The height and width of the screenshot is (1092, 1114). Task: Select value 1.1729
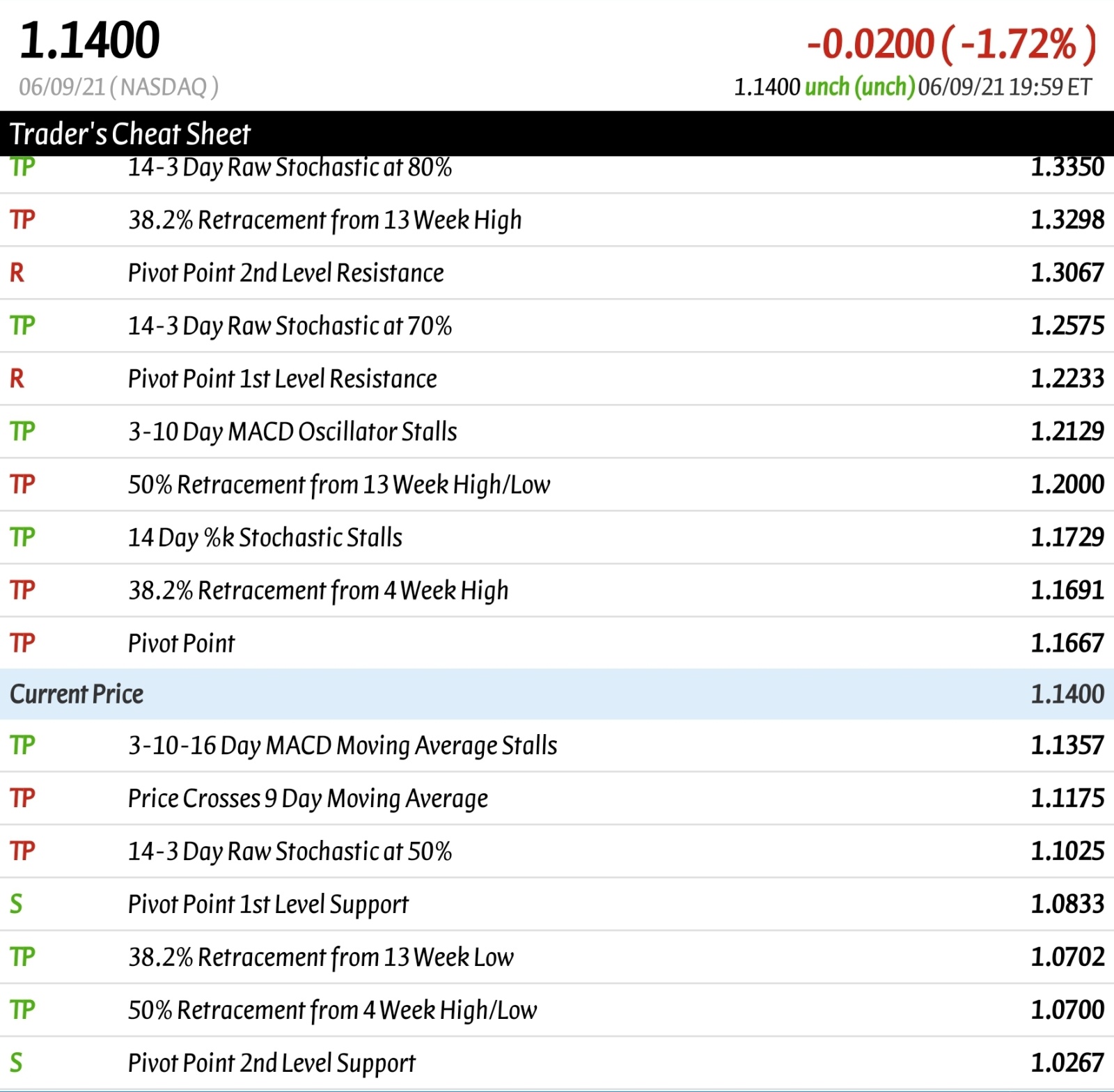(x=1067, y=538)
